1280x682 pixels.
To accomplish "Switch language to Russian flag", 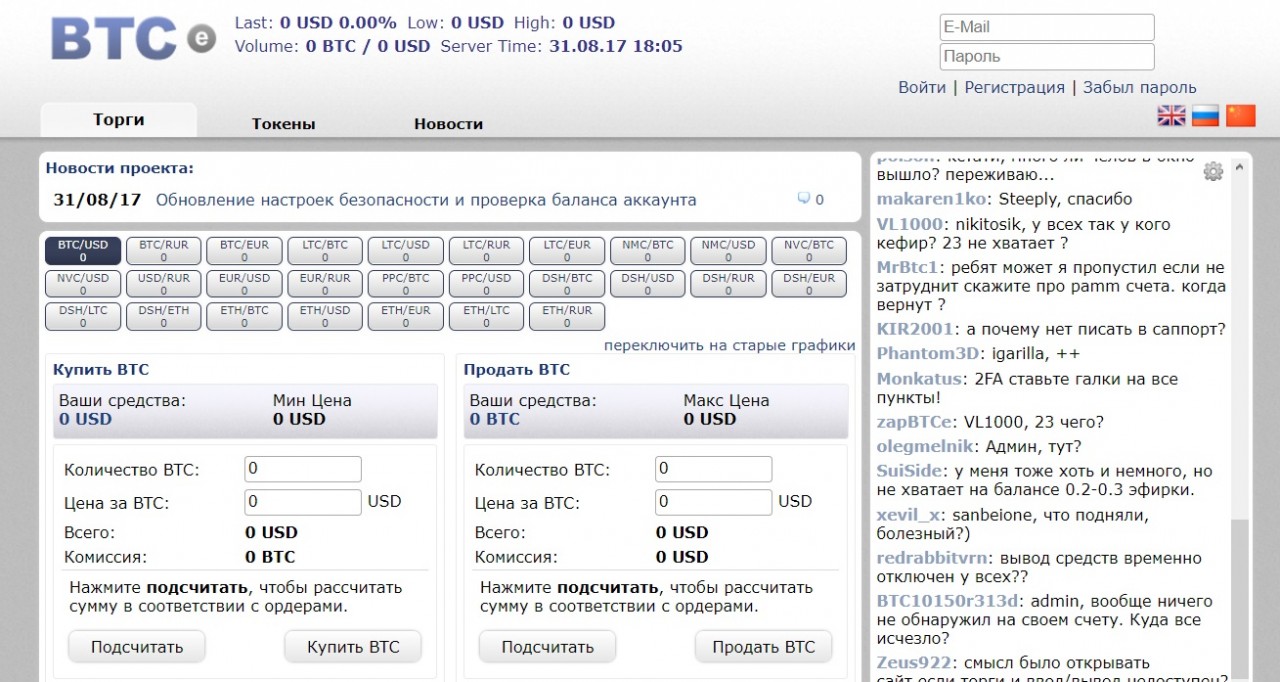I will (1206, 115).
